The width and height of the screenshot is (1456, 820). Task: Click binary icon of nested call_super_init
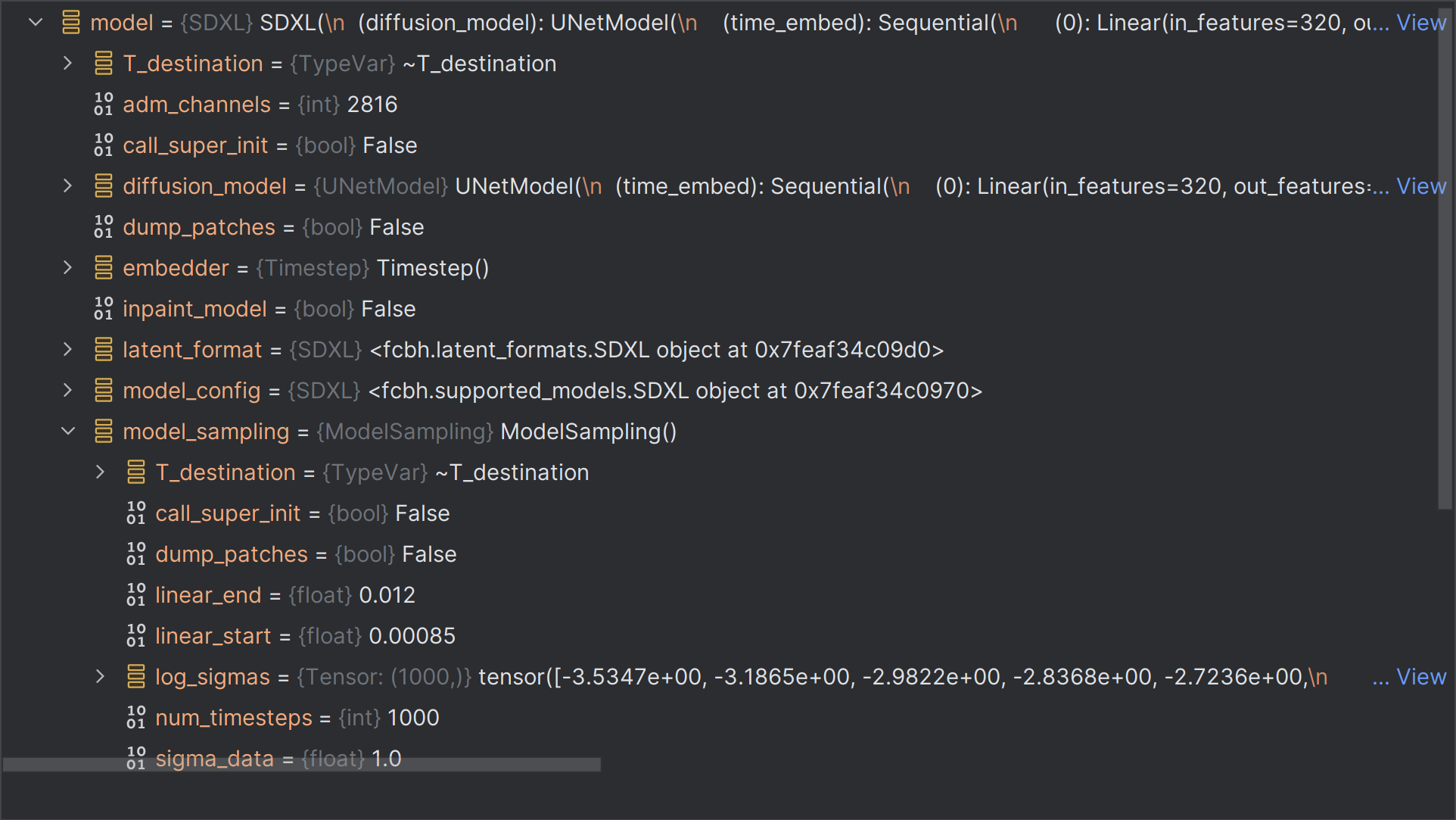[x=136, y=513]
